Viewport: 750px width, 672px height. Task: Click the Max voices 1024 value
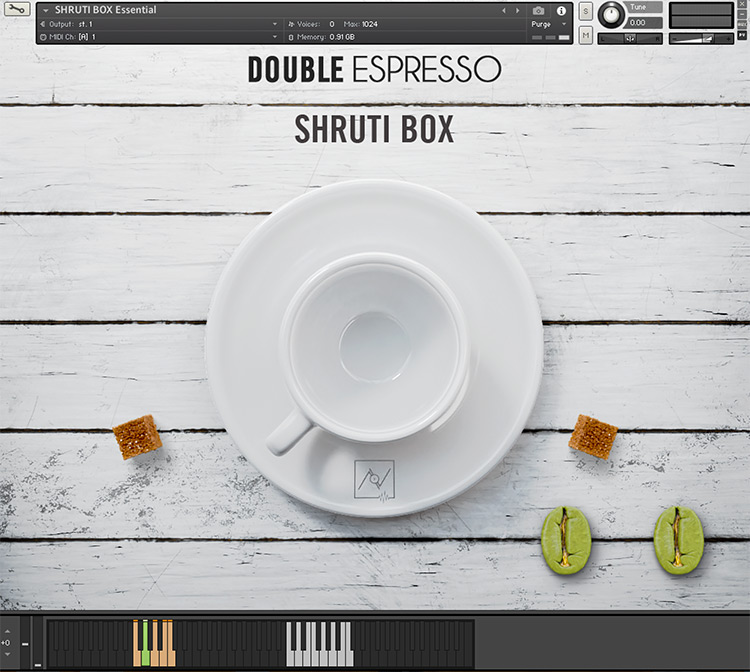(370, 24)
